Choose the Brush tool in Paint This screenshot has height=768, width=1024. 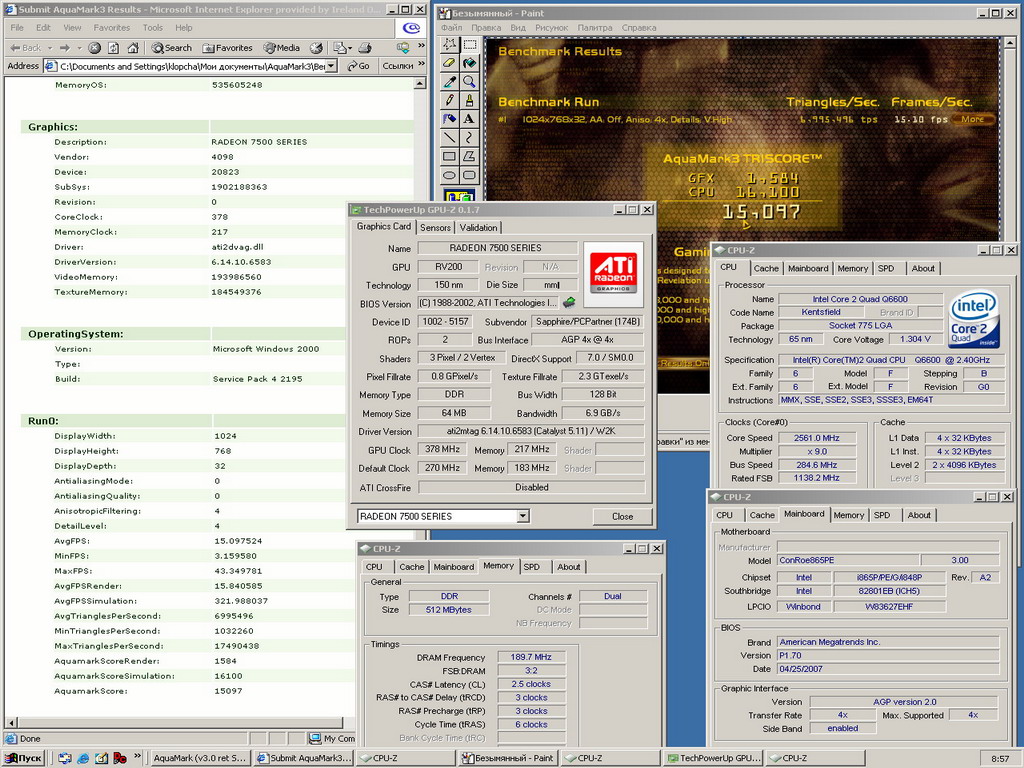pos(469,100)
